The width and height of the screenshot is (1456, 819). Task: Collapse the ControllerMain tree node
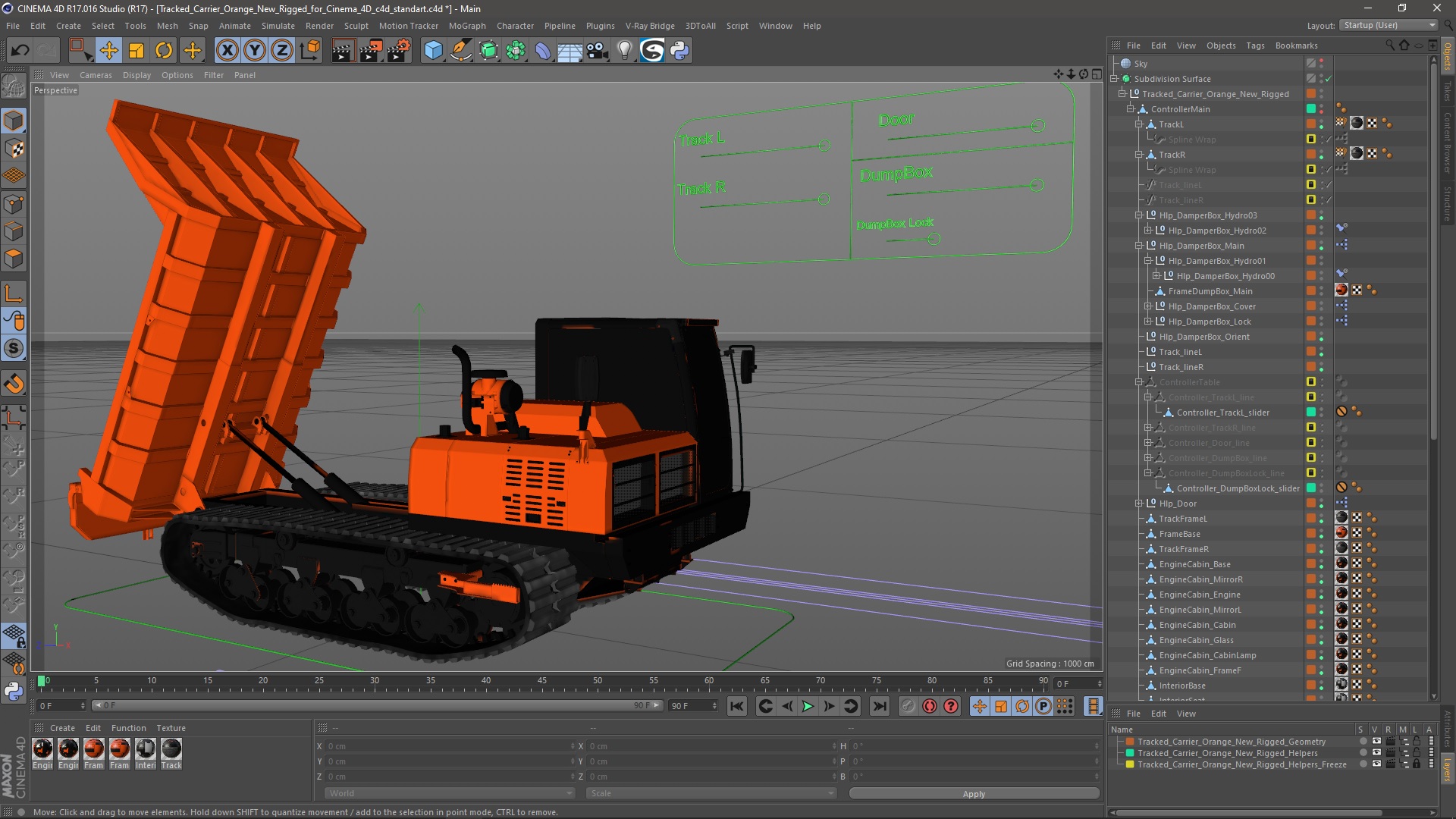click(1130, 109)
